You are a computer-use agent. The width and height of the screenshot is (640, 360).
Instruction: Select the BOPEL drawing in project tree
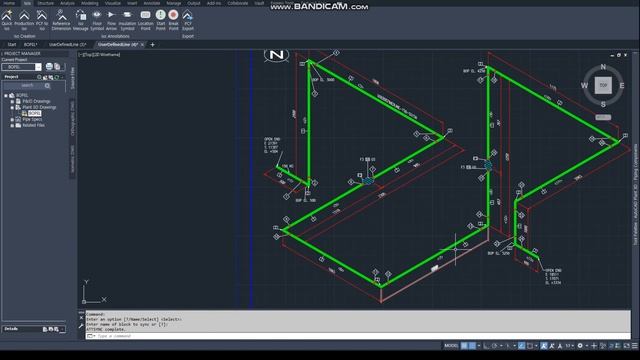pyautogui.click(x=34, y=113)
